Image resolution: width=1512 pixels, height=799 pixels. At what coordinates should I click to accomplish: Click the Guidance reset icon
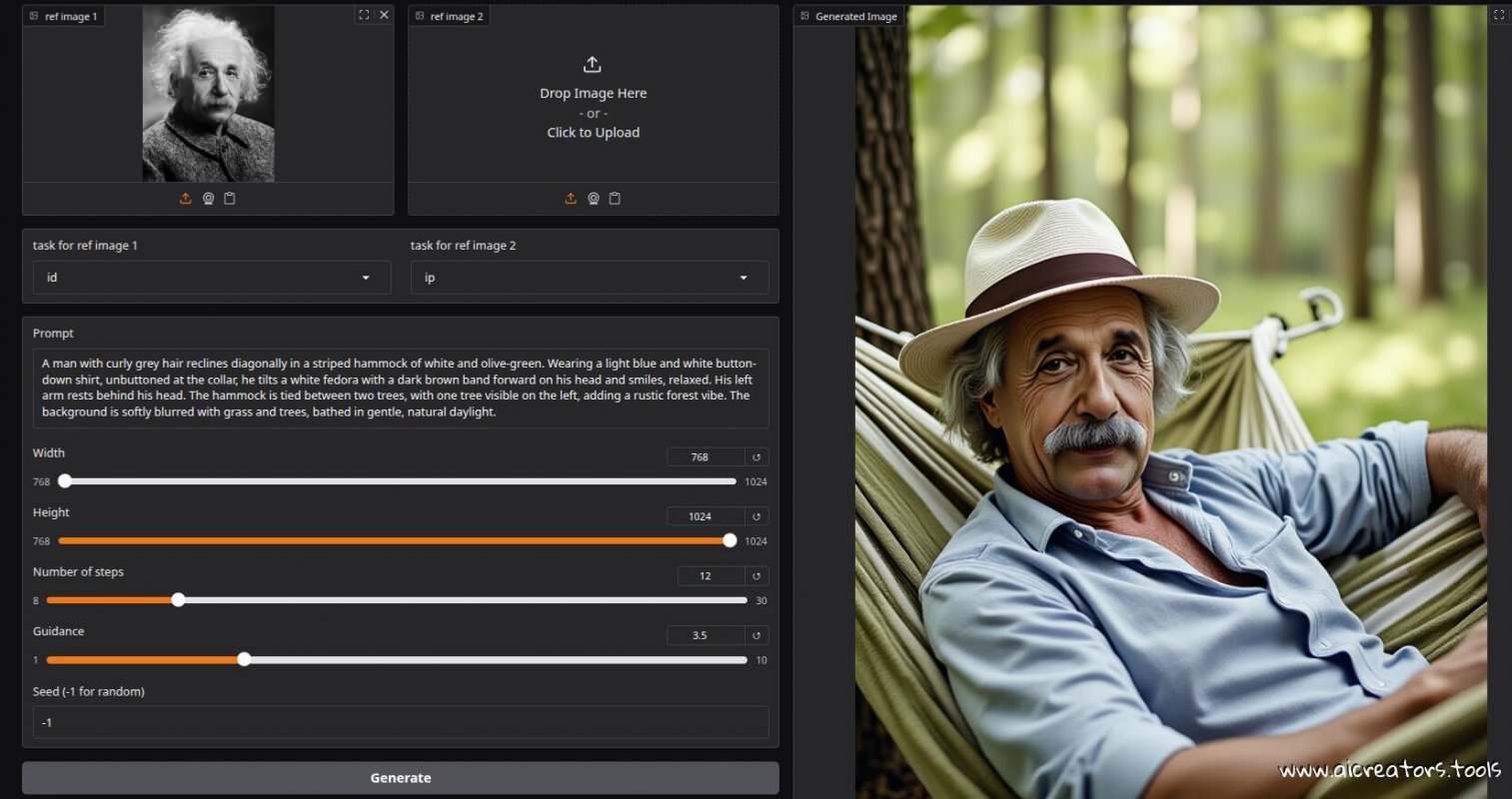click(x=756, y=635)
